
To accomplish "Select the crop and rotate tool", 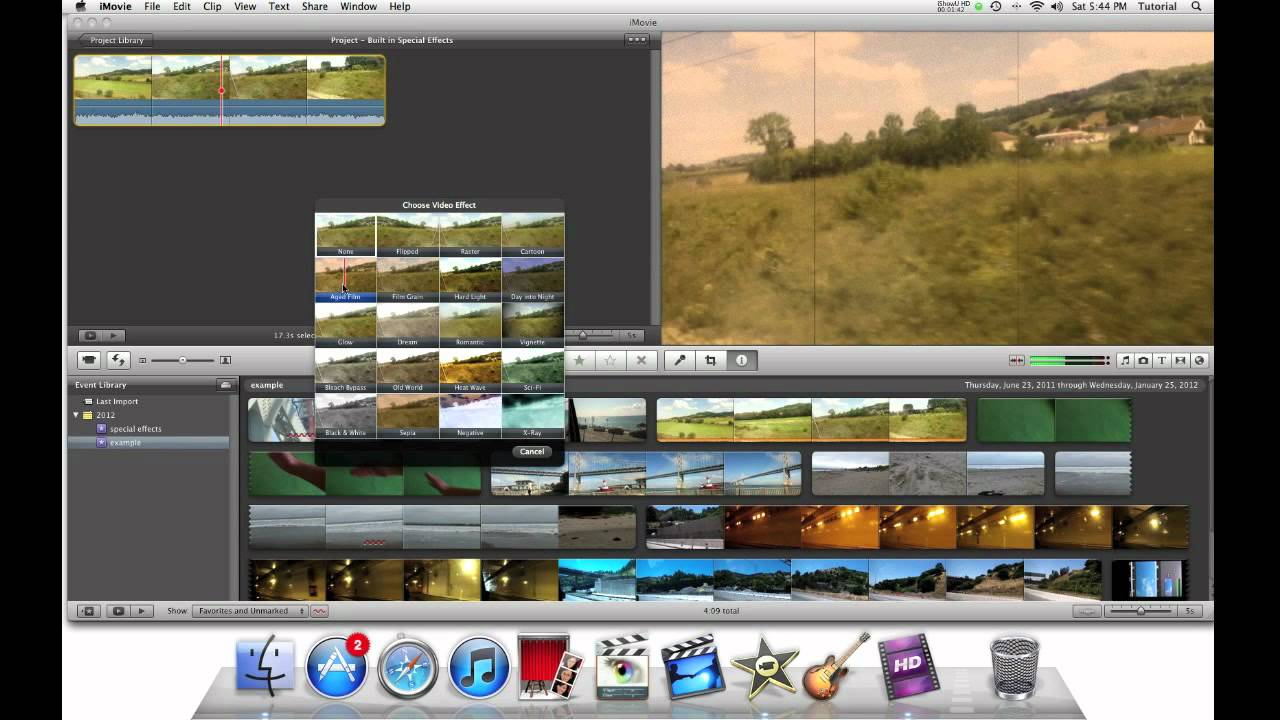I will tap(710, 360).
